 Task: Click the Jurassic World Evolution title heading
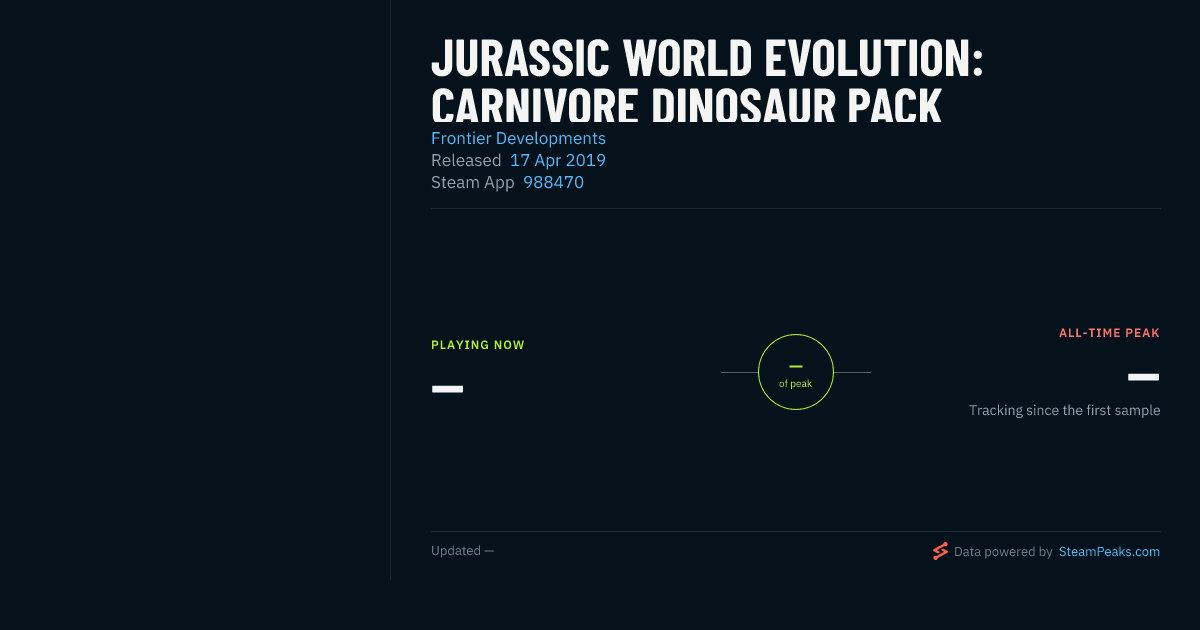(707, 82)
